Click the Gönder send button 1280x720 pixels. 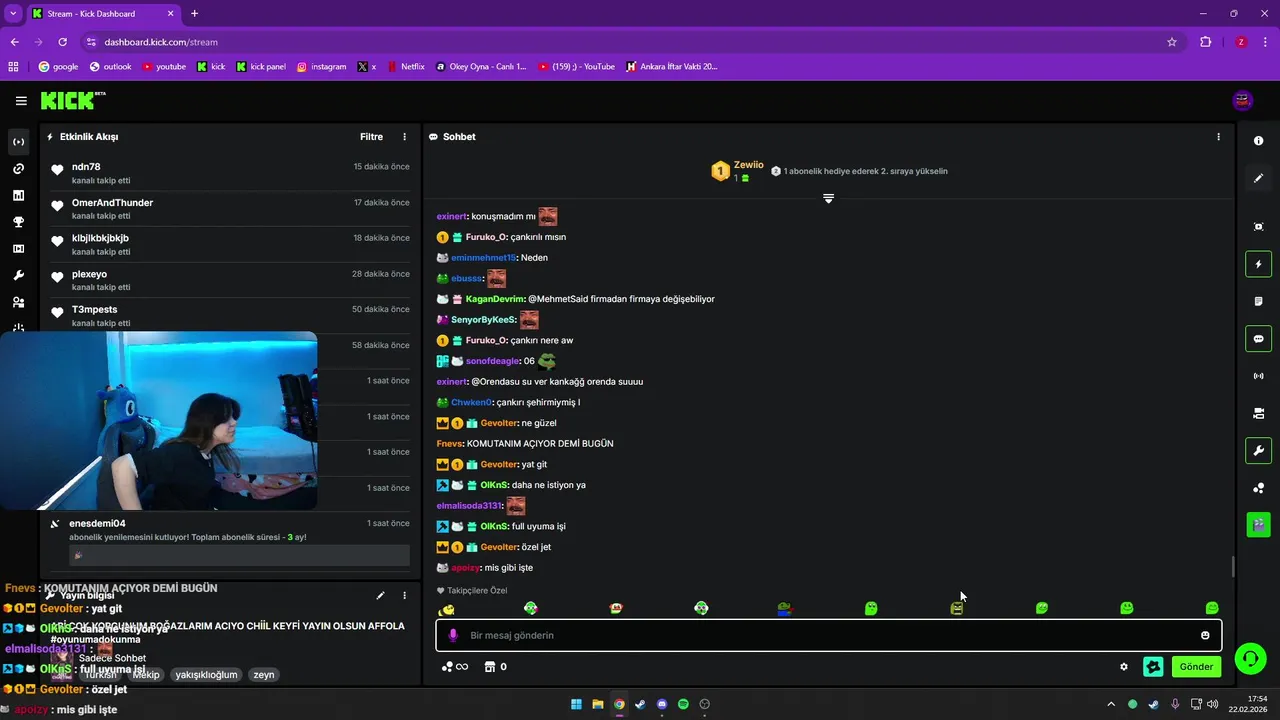click(x=1196, y=666)
